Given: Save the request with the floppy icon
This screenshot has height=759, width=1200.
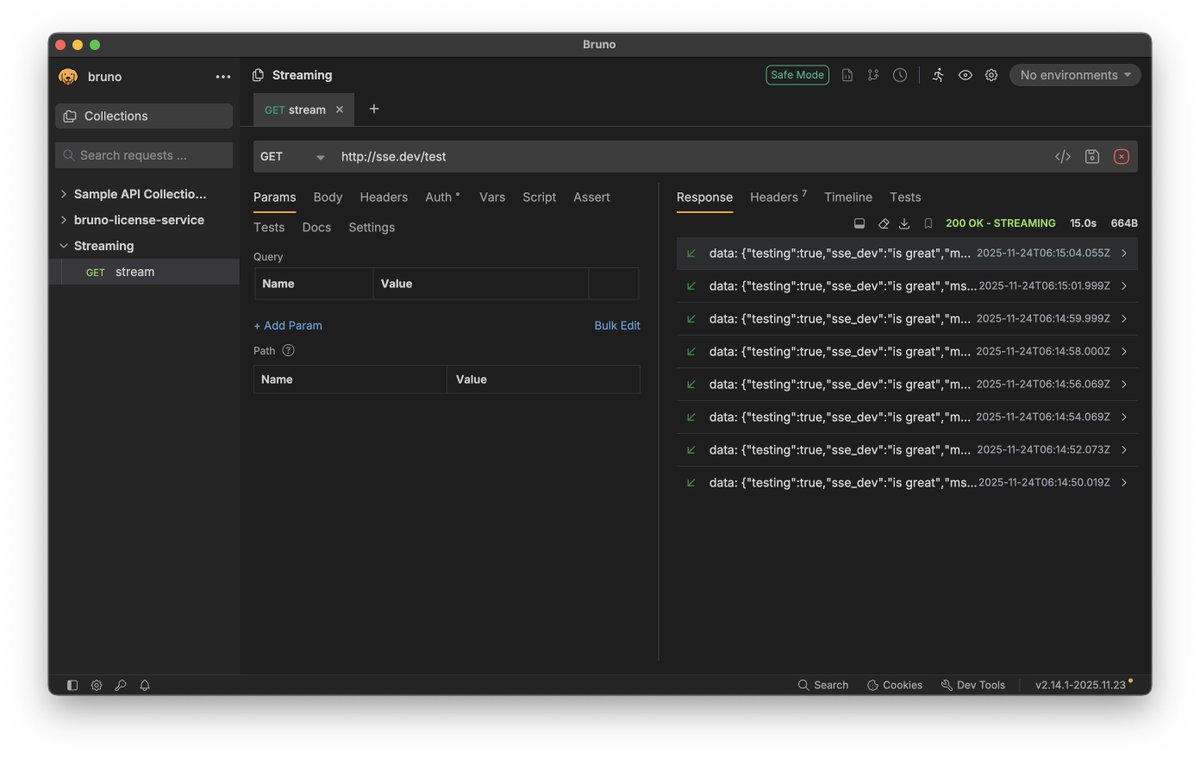Looking at the screenshot, I should (x=1092, y=157).
